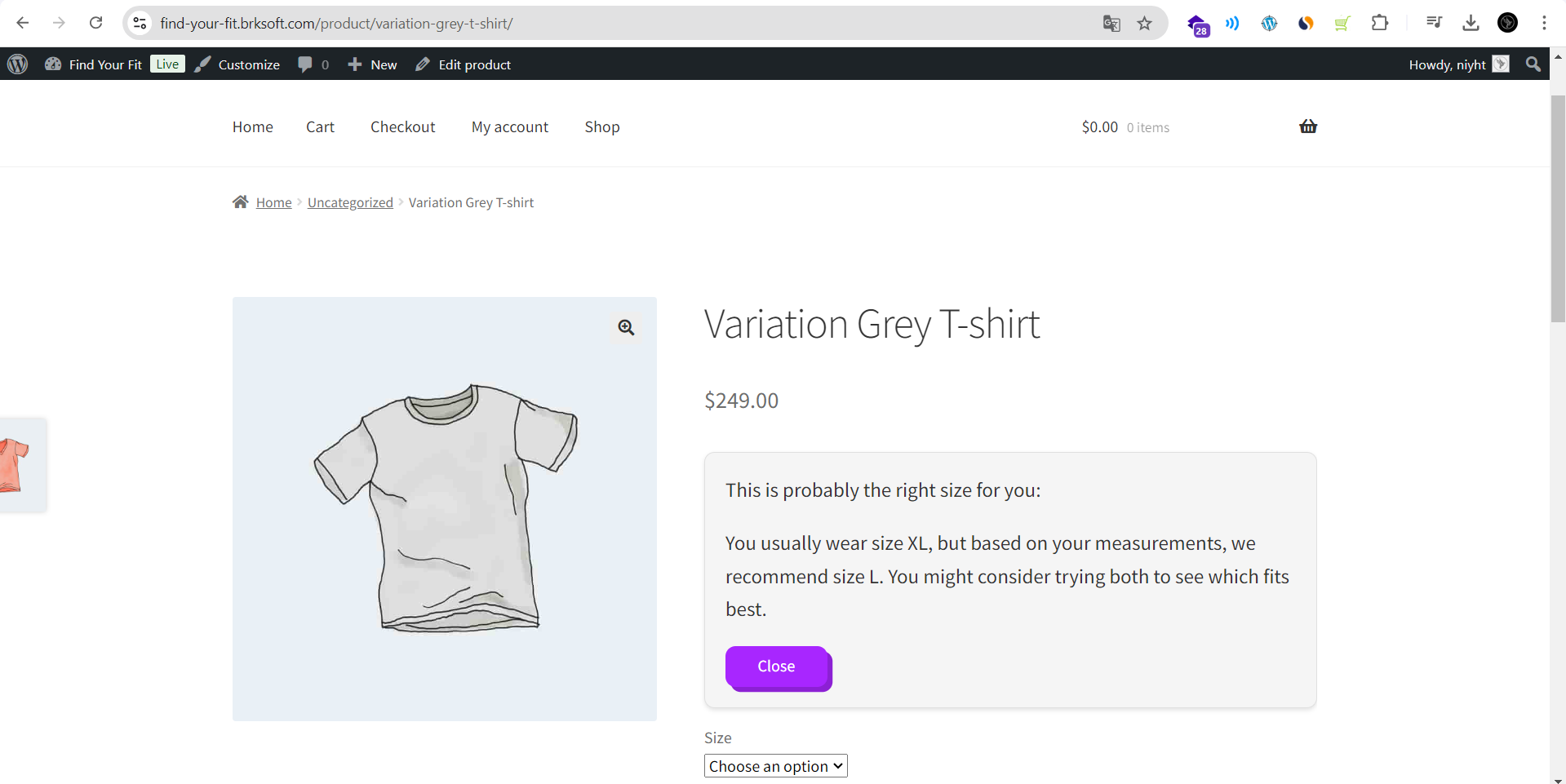Follow the Uncategorized breadcrumb link

[x=350, y=202]
